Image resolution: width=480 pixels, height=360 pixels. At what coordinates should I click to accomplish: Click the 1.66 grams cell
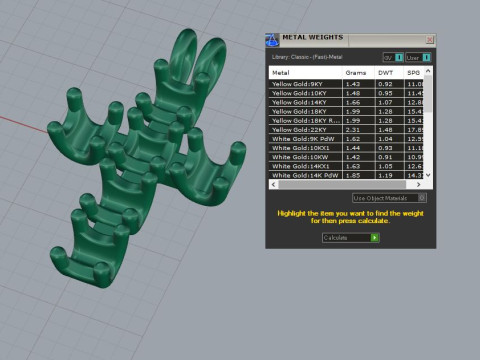(358, 102)
